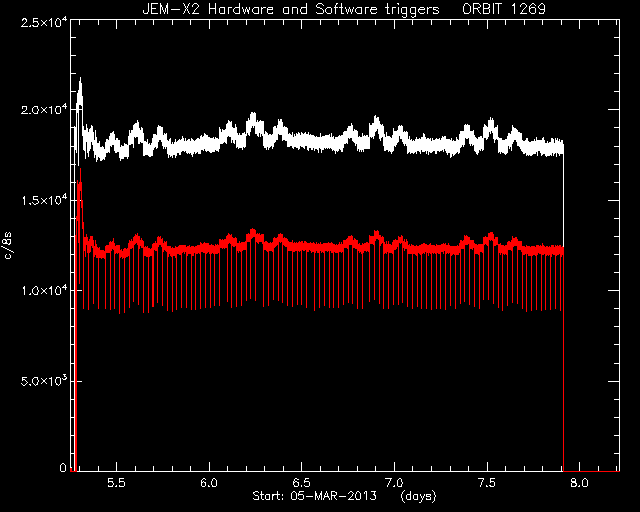Select the 2.5×10⁴ y-axis tick label

44,21
